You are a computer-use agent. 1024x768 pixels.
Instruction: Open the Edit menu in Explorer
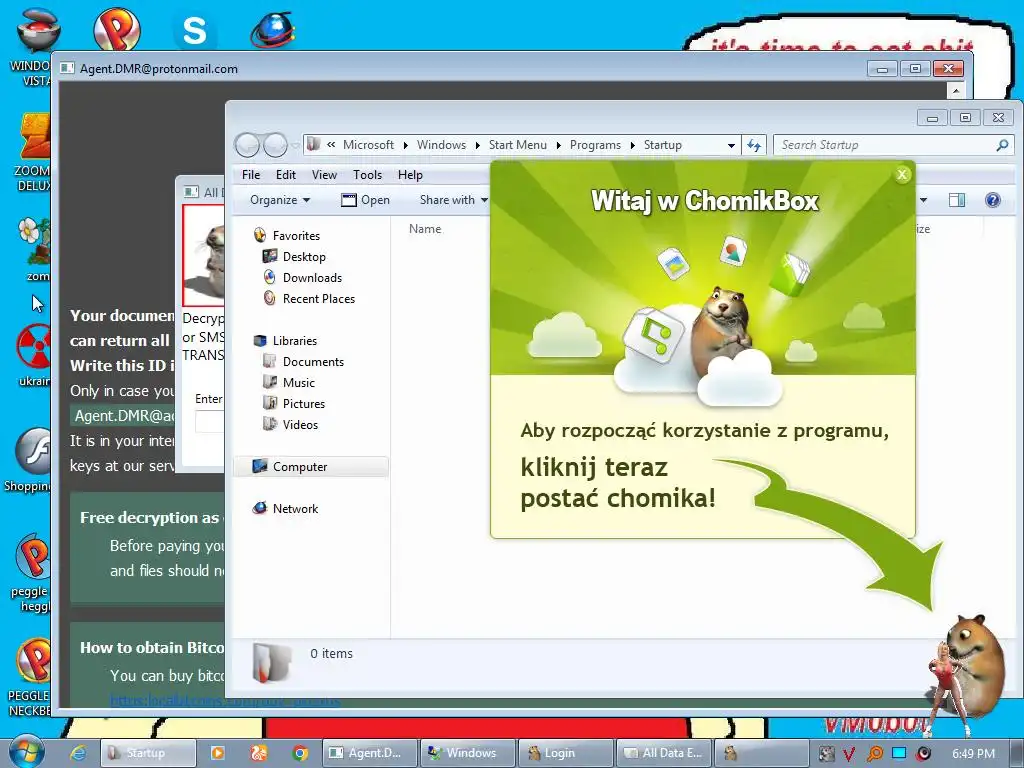[285, 175]
